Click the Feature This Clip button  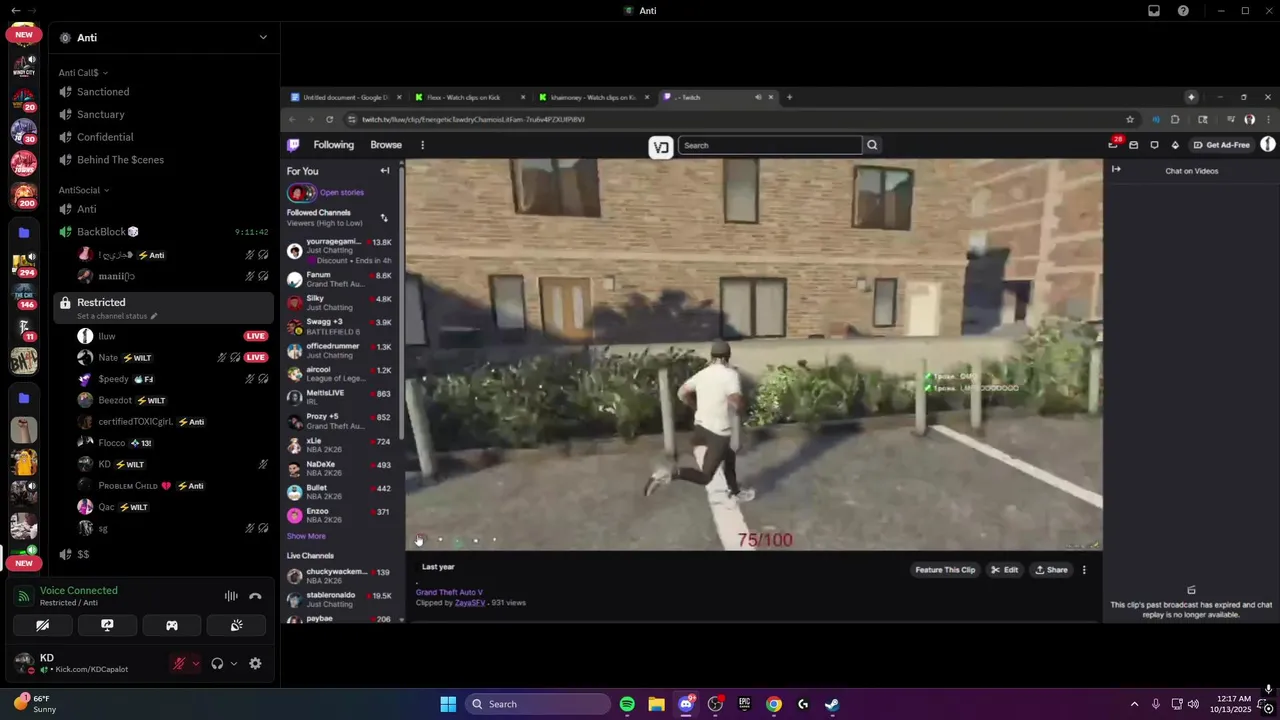945,570
